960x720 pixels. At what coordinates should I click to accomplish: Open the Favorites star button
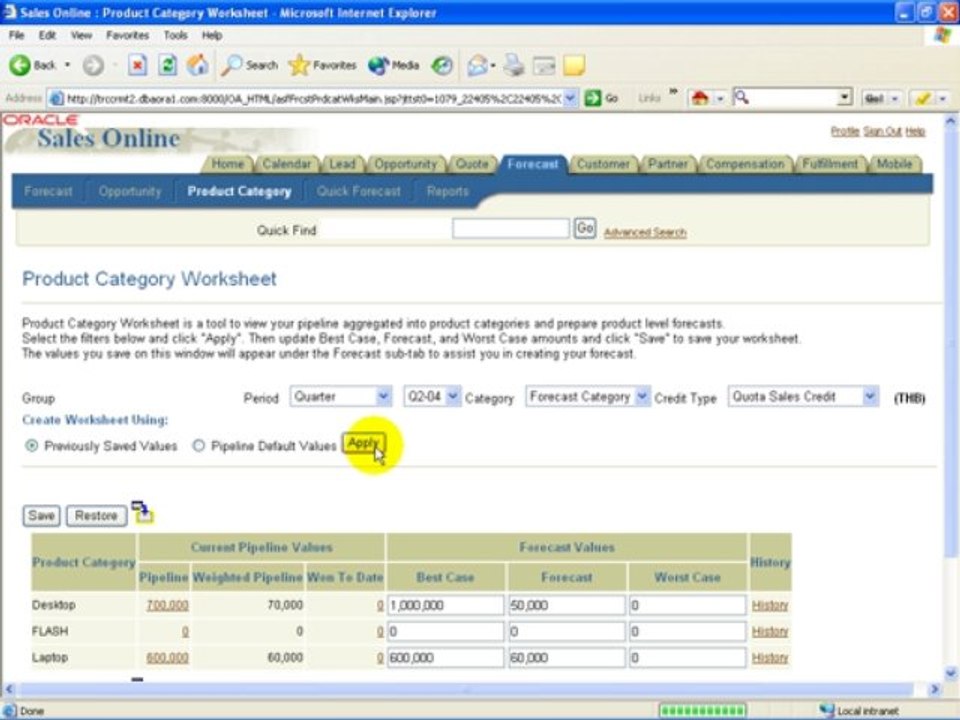tap(323, 65)
